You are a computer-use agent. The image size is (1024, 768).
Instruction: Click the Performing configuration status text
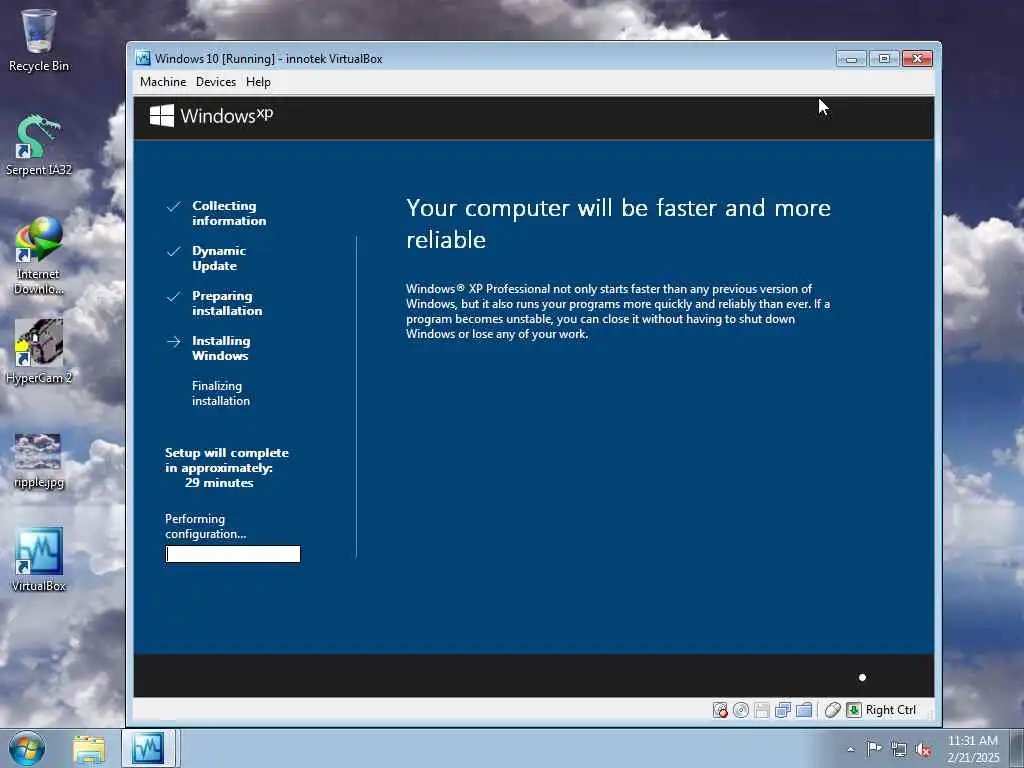click(205, 526)
